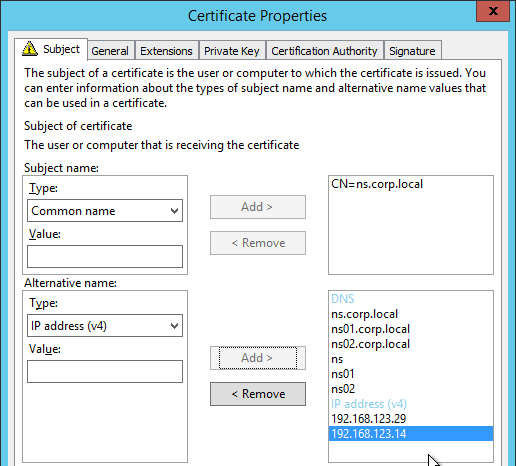Open the Extensions tab
Screen dimensions: 516x466
(x=166, y=51)
